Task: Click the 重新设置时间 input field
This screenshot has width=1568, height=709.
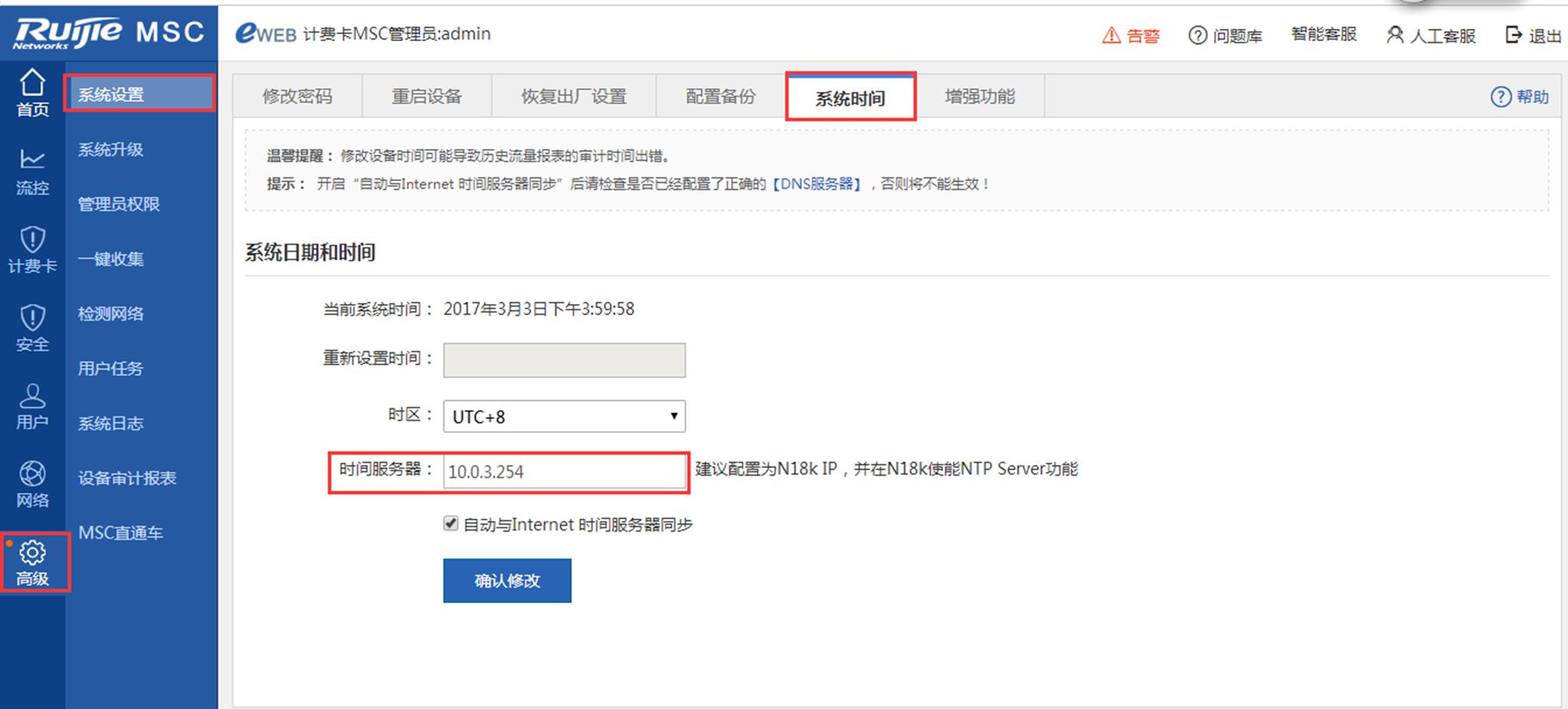Action: pos(564,360)
